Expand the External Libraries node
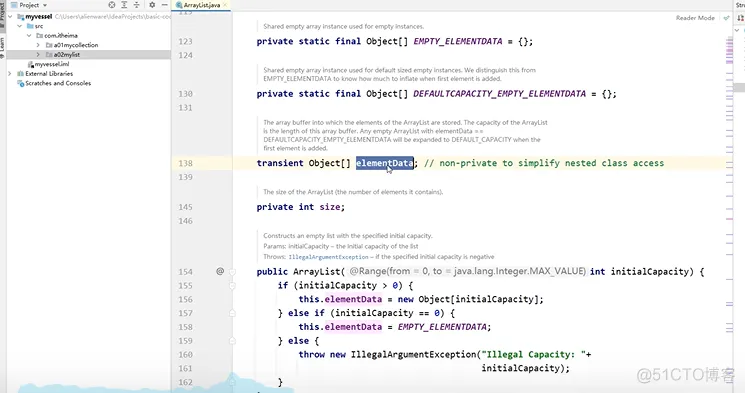The image size is (745, 393). tap(10, 74)
